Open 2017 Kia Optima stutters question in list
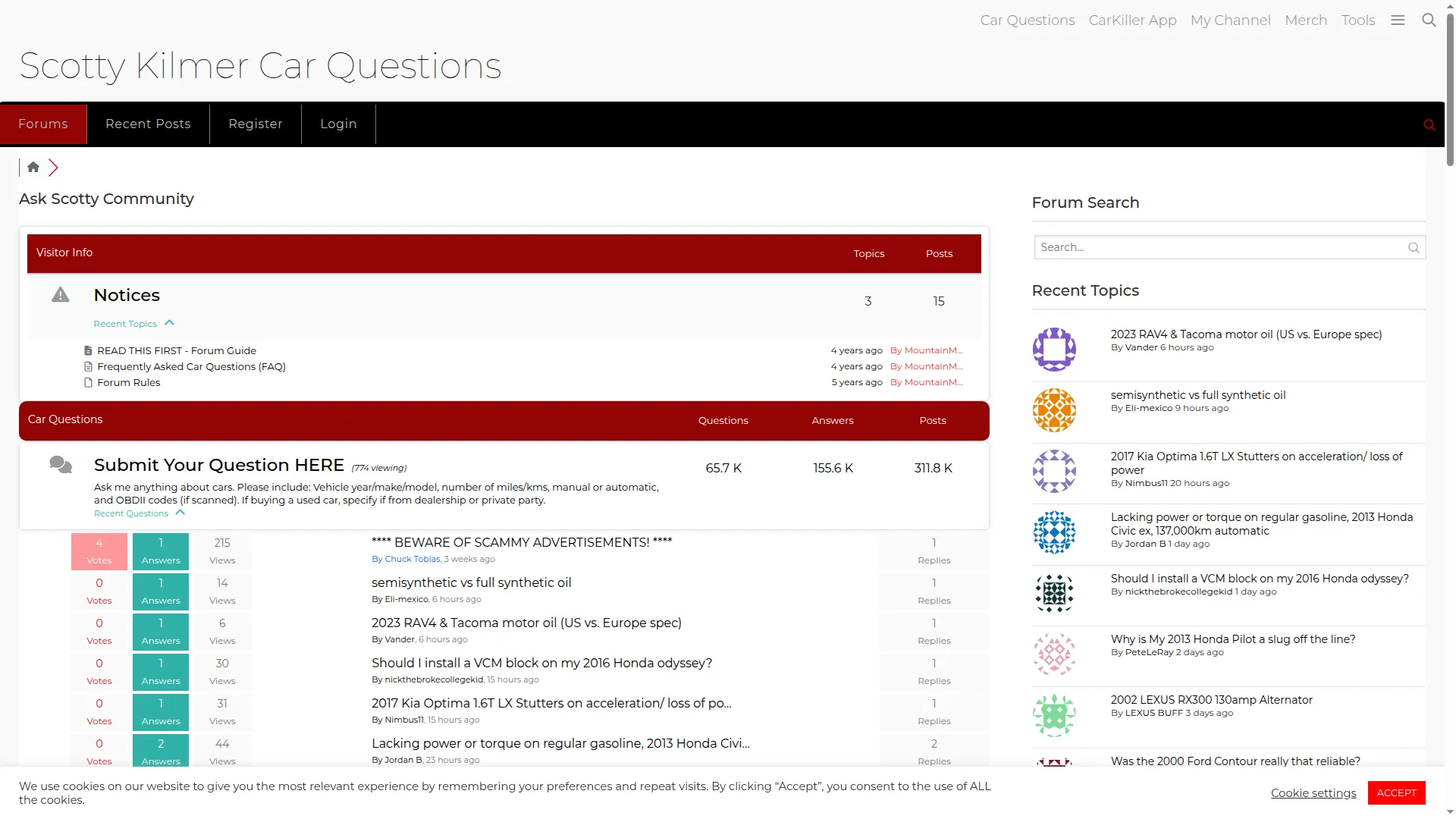Screen dimensions: 1456x819 click(551, 703)
